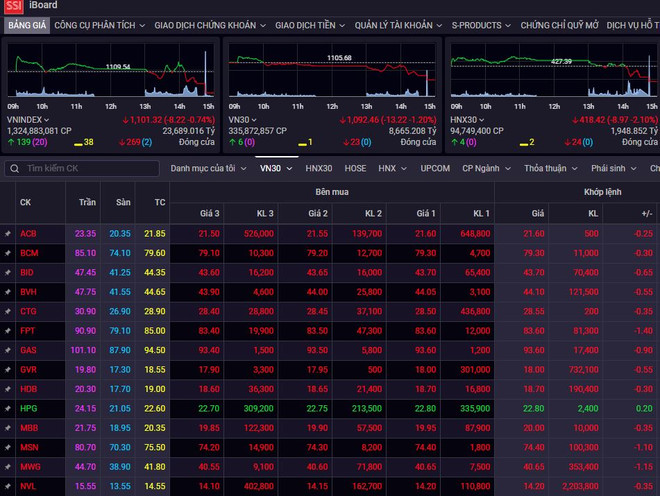Click the pin icon beside HPG
Screen dimensions: 660x496
tap(8, 408)
